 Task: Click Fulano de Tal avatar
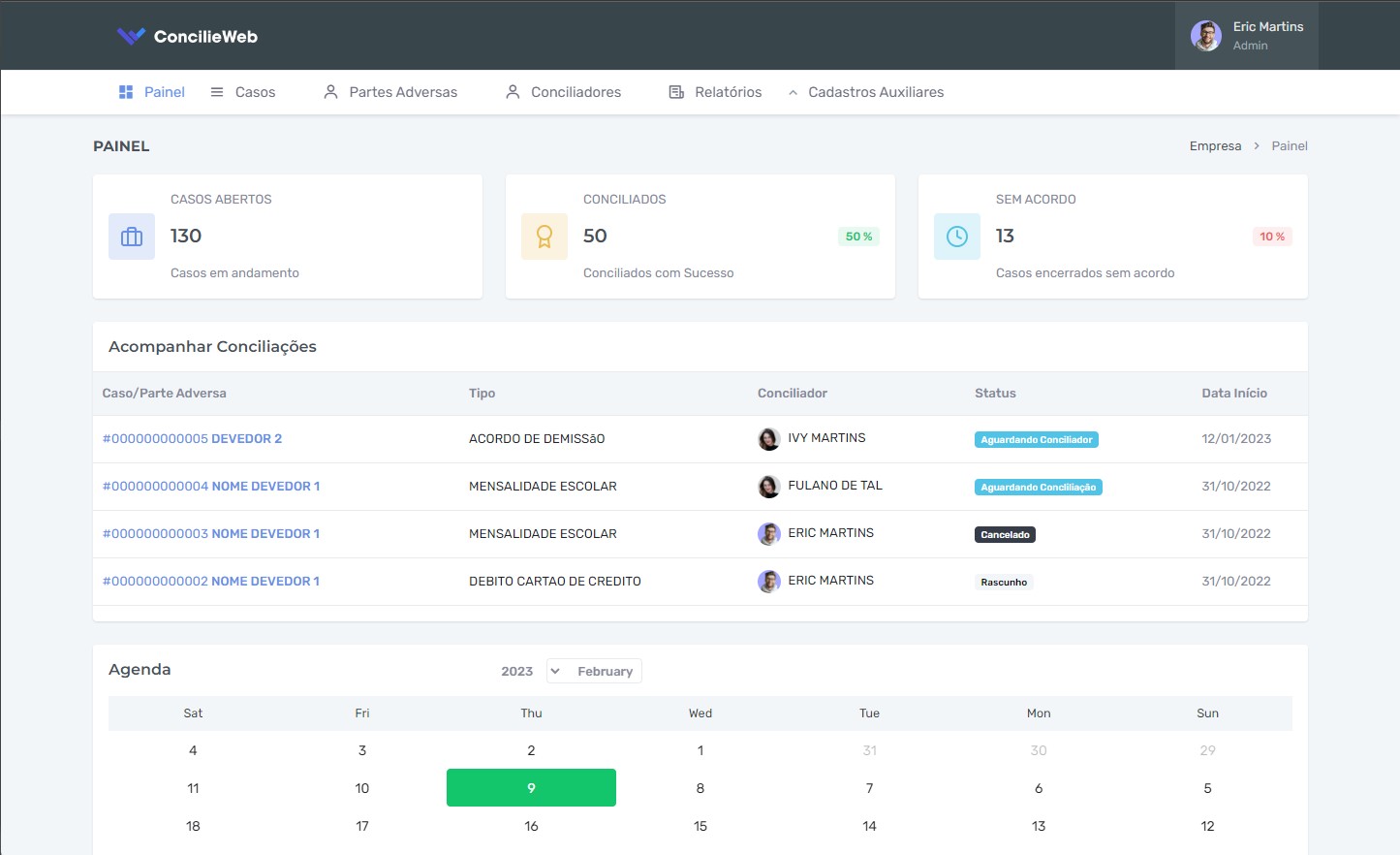click(x=769, y=487)
